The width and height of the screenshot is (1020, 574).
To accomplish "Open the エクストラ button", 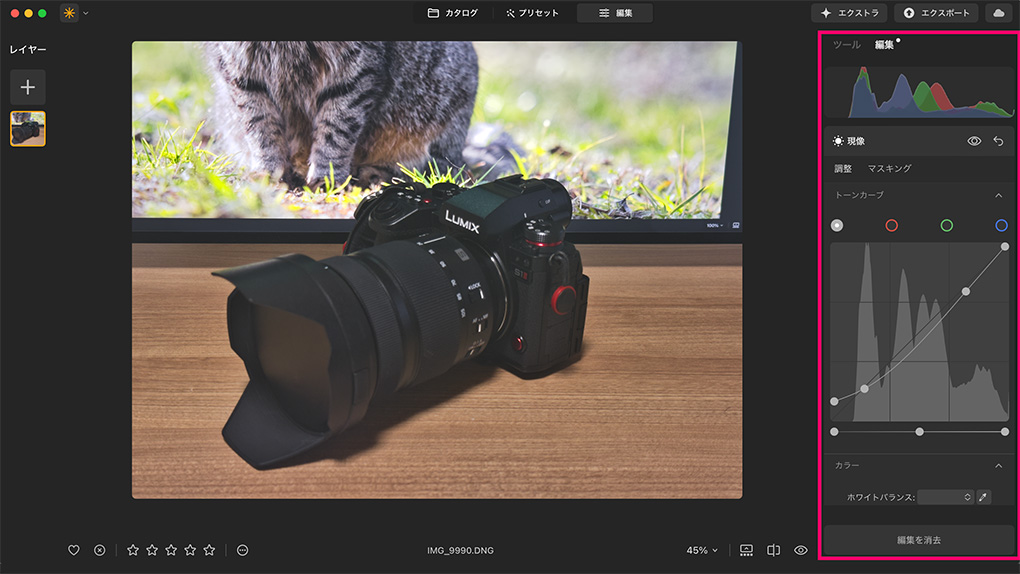I will 850,13.
